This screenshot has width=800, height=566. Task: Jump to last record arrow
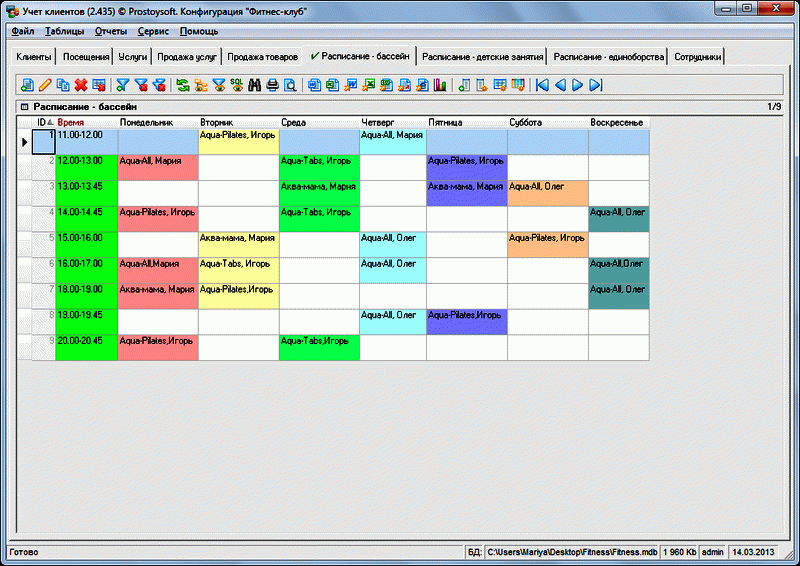coord(596,85)
